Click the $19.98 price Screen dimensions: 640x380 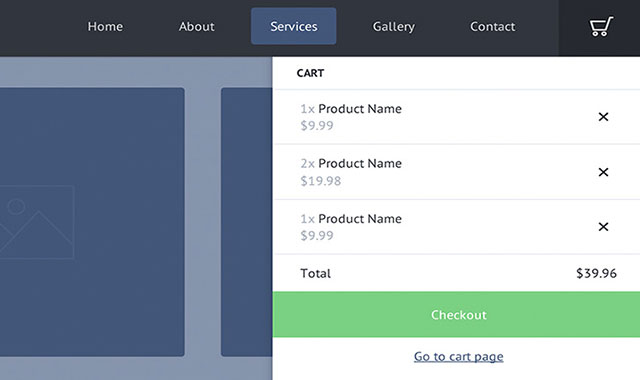click(x=321, y=181)
